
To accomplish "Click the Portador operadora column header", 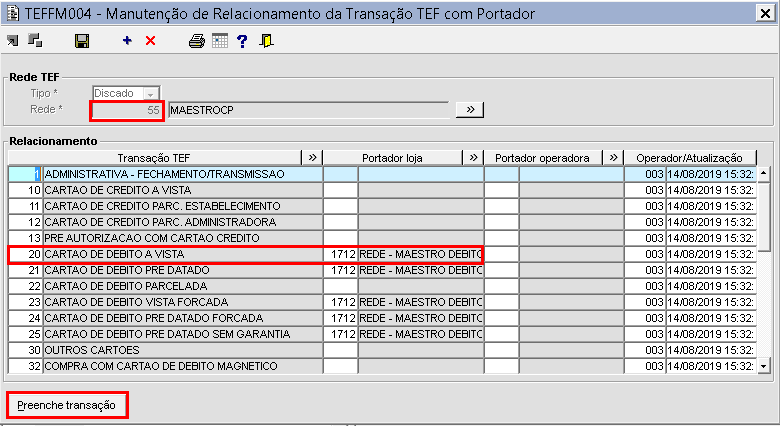I will pyautogui.click(x=543, y=158).
